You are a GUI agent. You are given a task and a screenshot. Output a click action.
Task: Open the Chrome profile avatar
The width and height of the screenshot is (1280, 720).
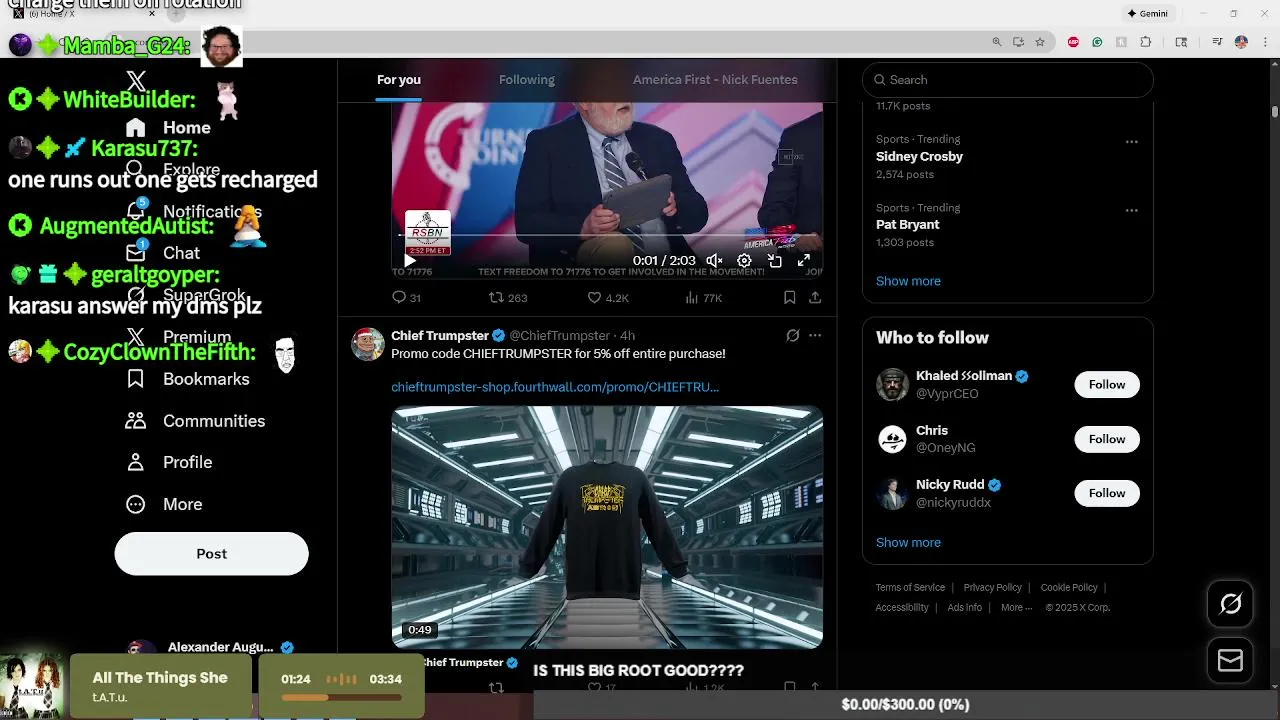click(1241, 42)
